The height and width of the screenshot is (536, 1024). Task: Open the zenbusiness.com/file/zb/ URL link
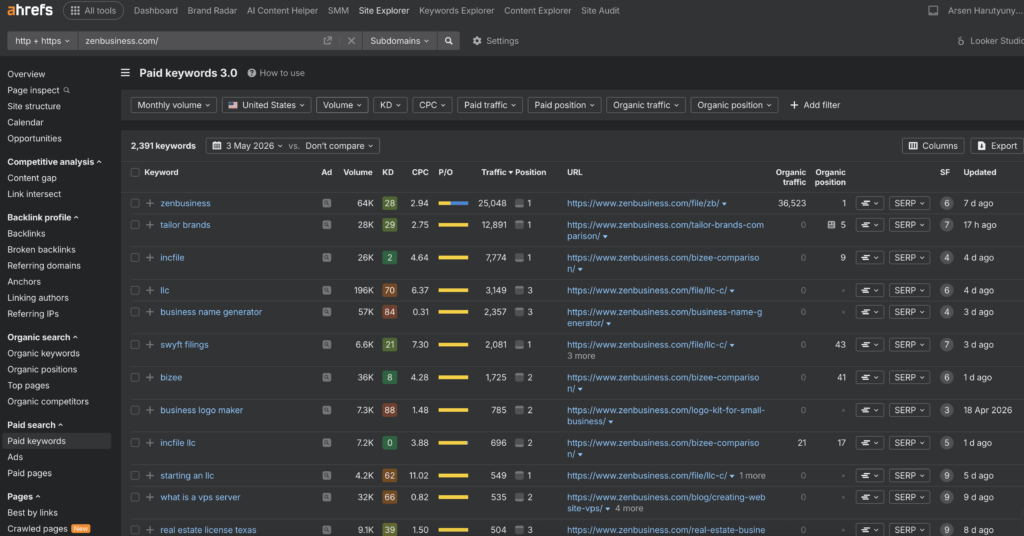(643, 203)
